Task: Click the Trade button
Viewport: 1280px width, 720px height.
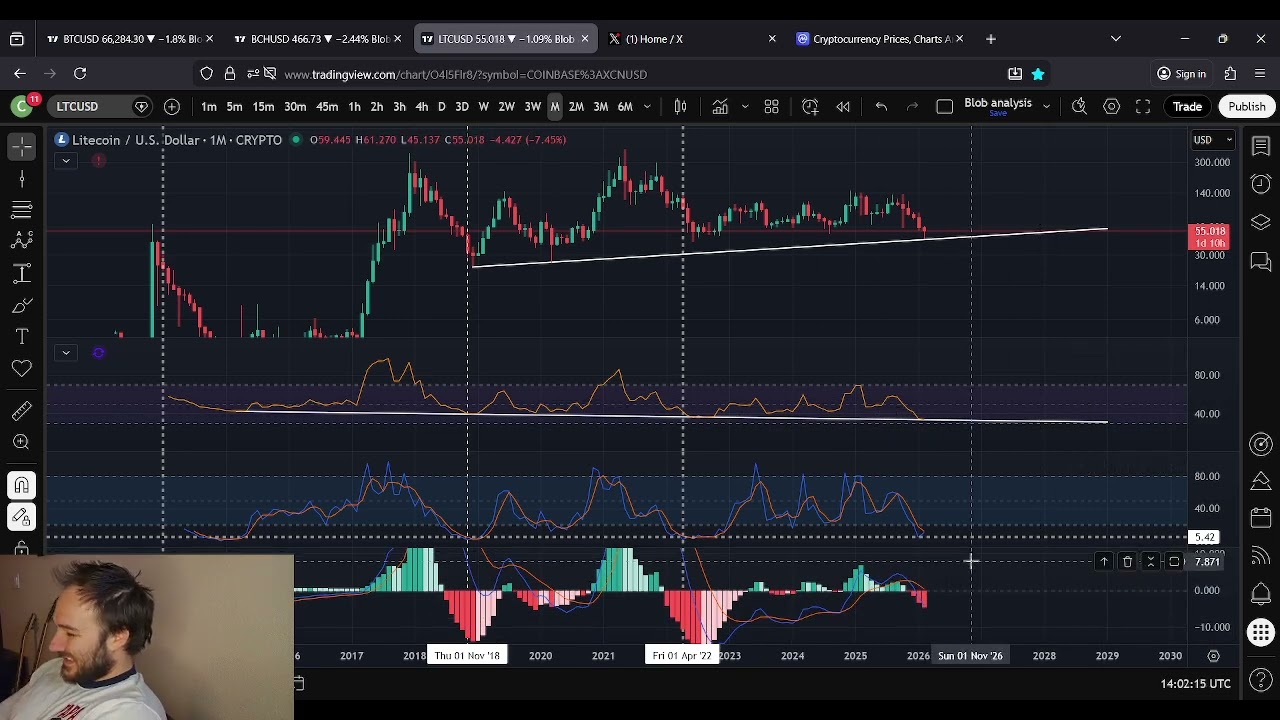Action: click(x=1187, y=107)
